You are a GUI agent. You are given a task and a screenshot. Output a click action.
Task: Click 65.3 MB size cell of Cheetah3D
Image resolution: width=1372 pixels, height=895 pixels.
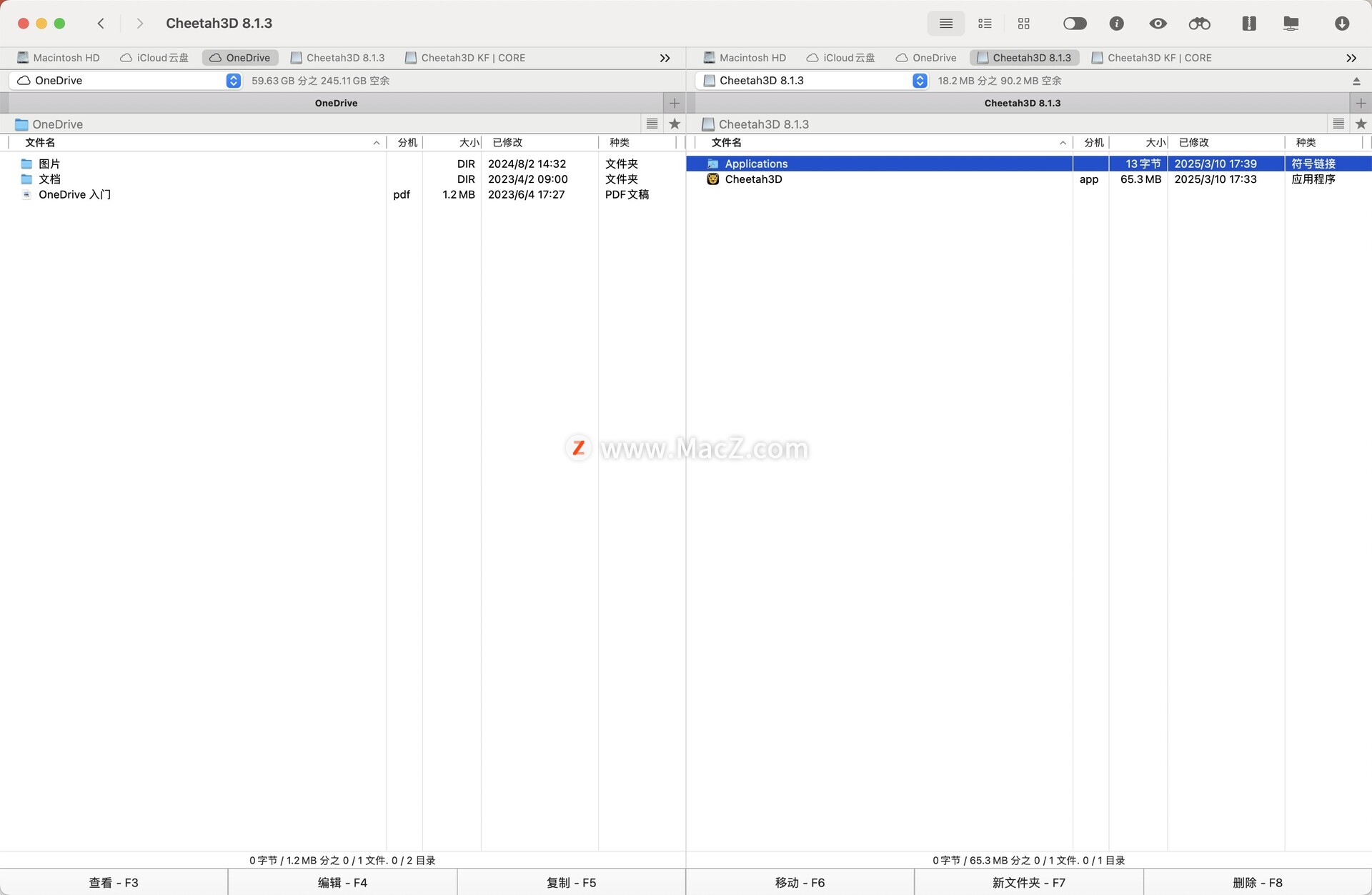[x=1140, y=179]
